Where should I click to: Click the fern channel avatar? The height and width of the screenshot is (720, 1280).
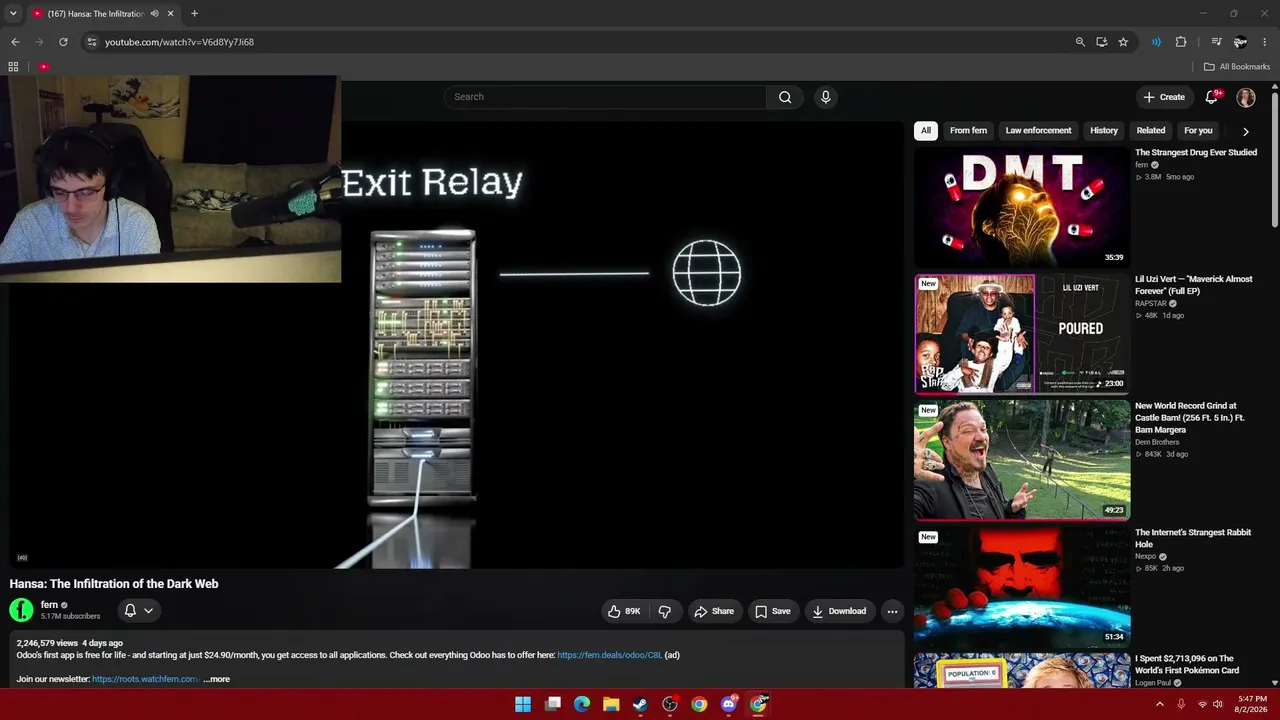21,610
